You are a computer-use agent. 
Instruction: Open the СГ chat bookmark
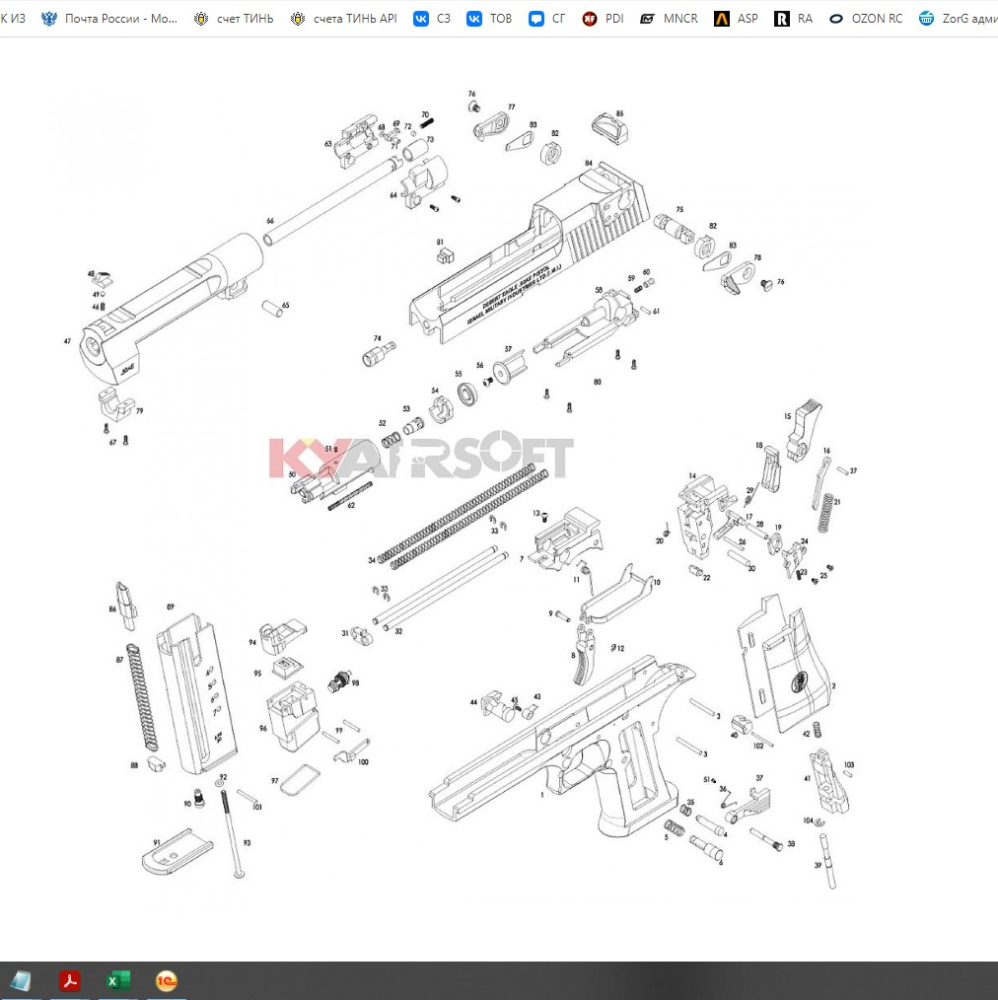[547, 18]
